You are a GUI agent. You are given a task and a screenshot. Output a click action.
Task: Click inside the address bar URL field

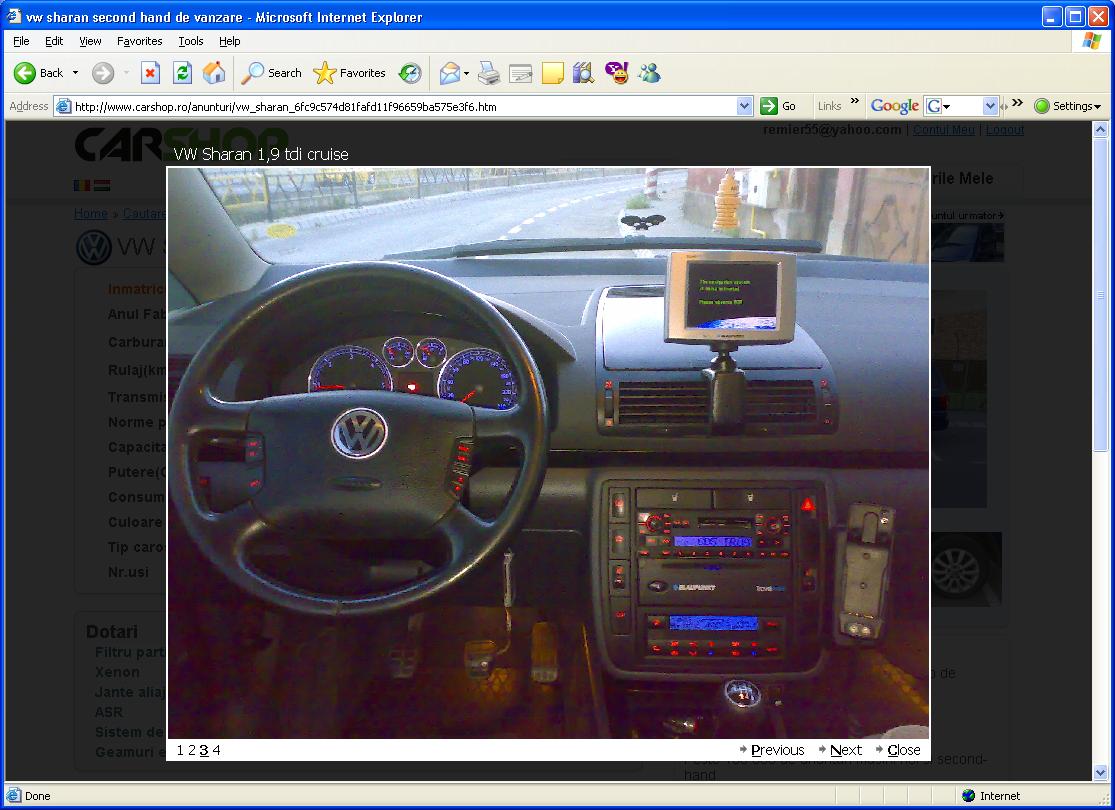pyautogui.click(x=405, y=107)
